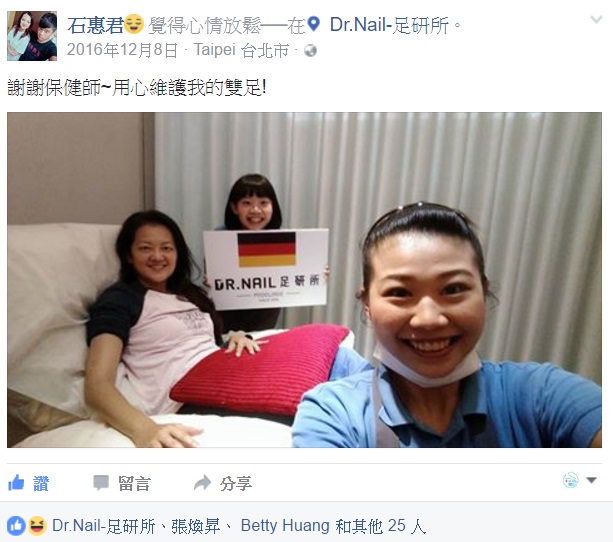Click the laughing haha reaction icon
The height and width of the screenshot is (542, 613).
click(37, 526)
